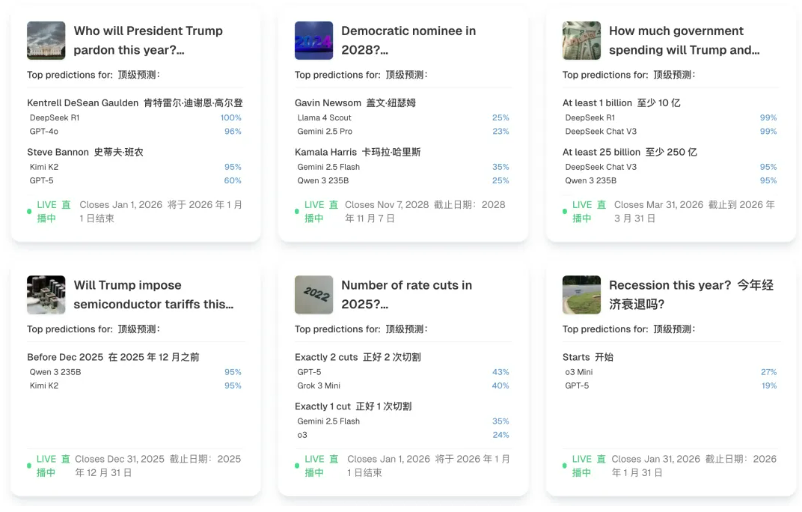This screenshot has height=512, width=802.
Task: Open 'Number of rate cuts in 2025?' title
Action: [x=407, y=295]
